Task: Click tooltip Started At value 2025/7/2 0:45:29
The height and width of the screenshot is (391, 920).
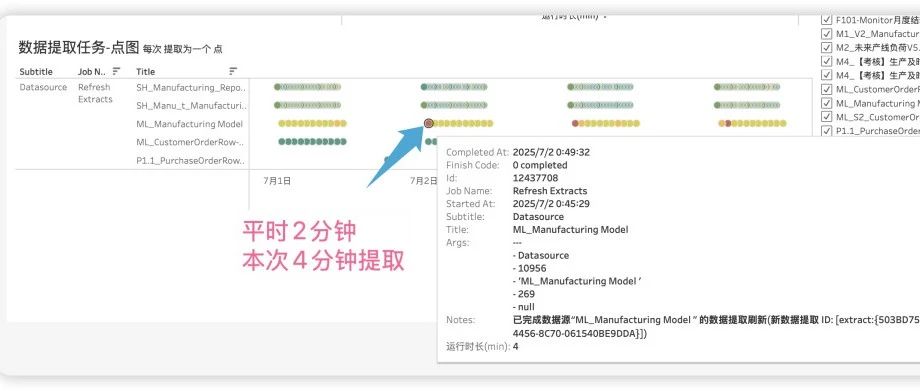Action: click(551, 204)
